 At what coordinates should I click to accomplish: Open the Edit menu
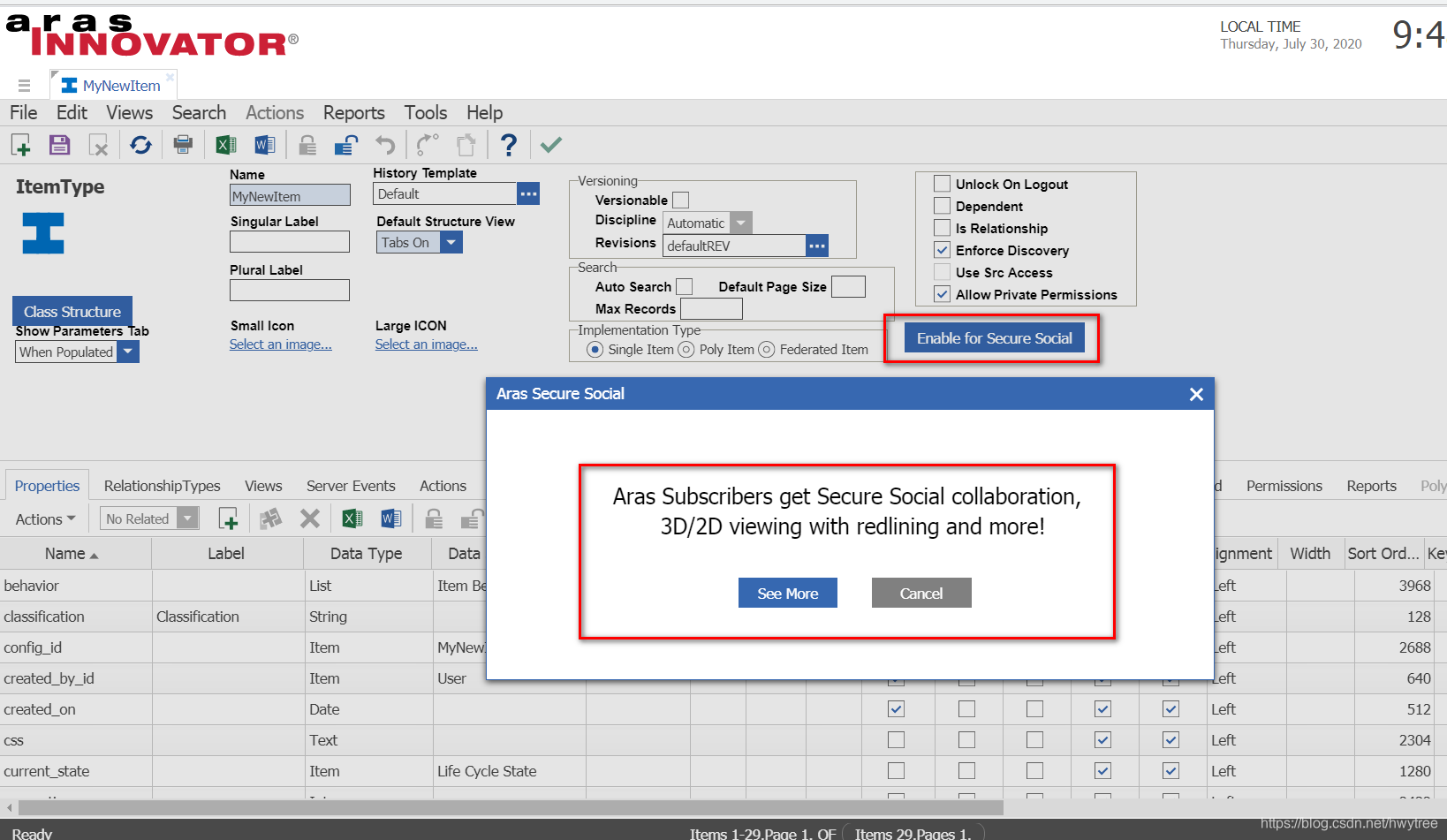click(x=72, y=113)
